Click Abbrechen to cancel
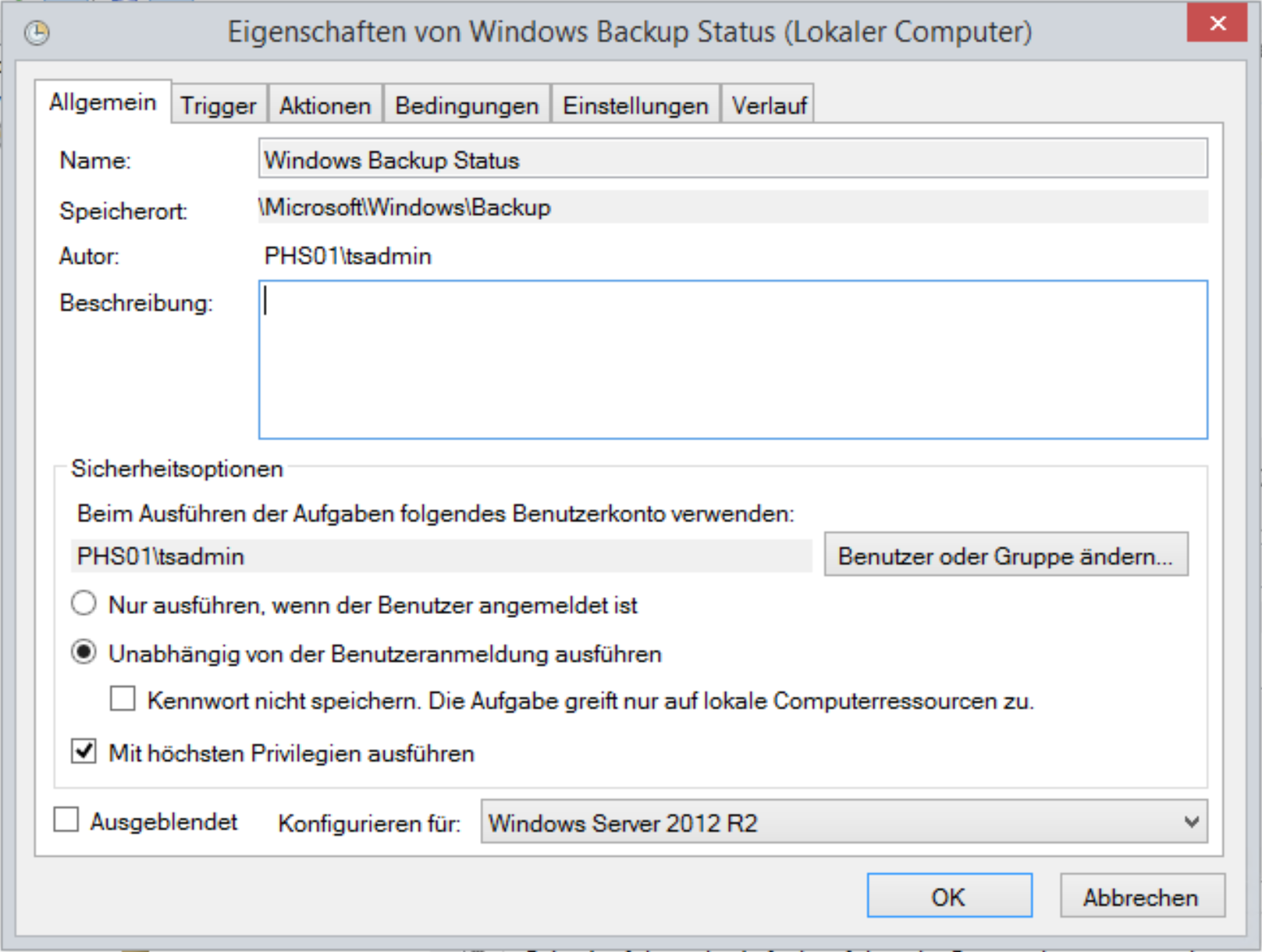1262x952 pixels. tap(1140, 896)
